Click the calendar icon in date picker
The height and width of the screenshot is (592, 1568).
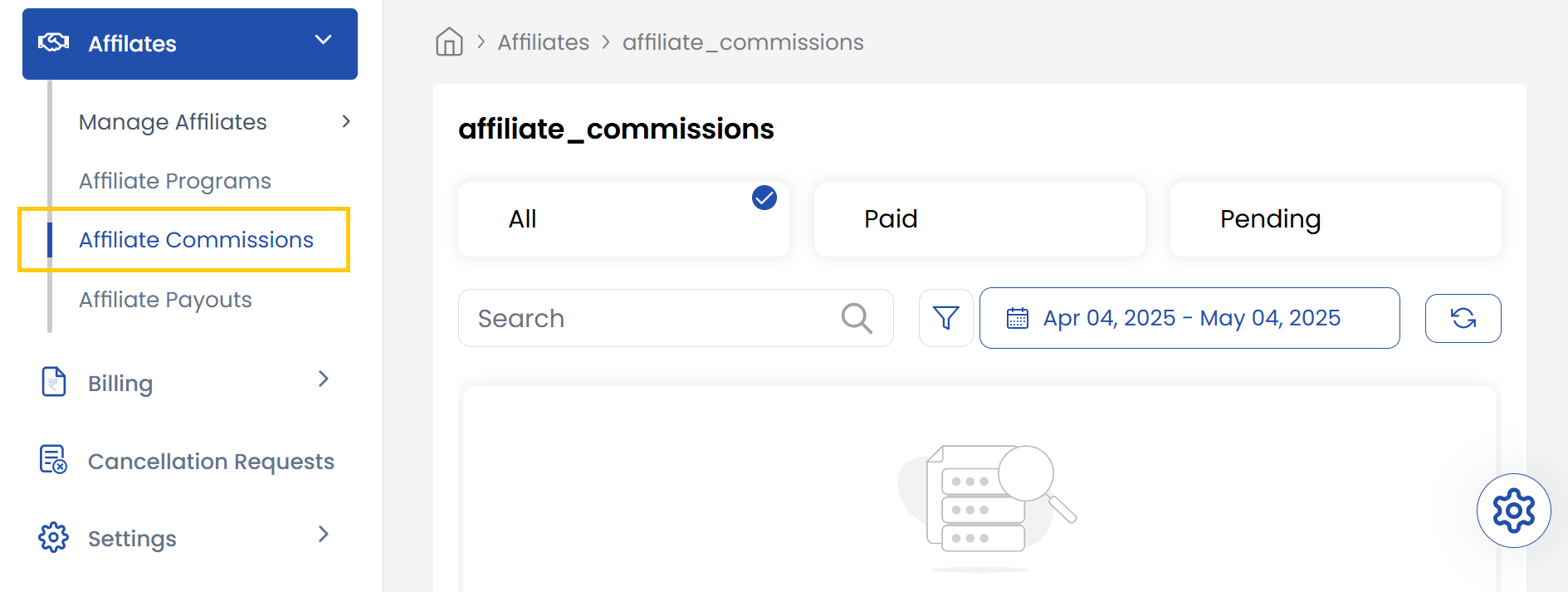point(1018,318)
